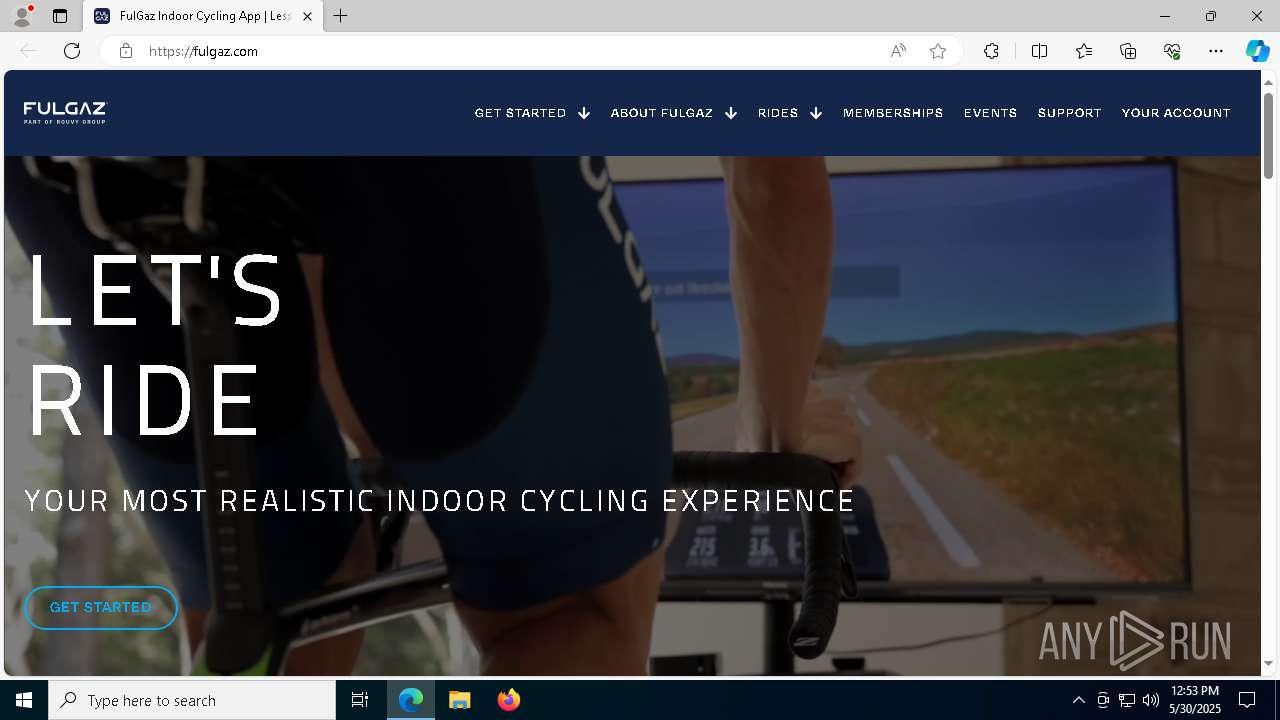1280x720 pixels.
Task: Expand the About FulGaz dropdown arrow
Action: coord(731,113)
